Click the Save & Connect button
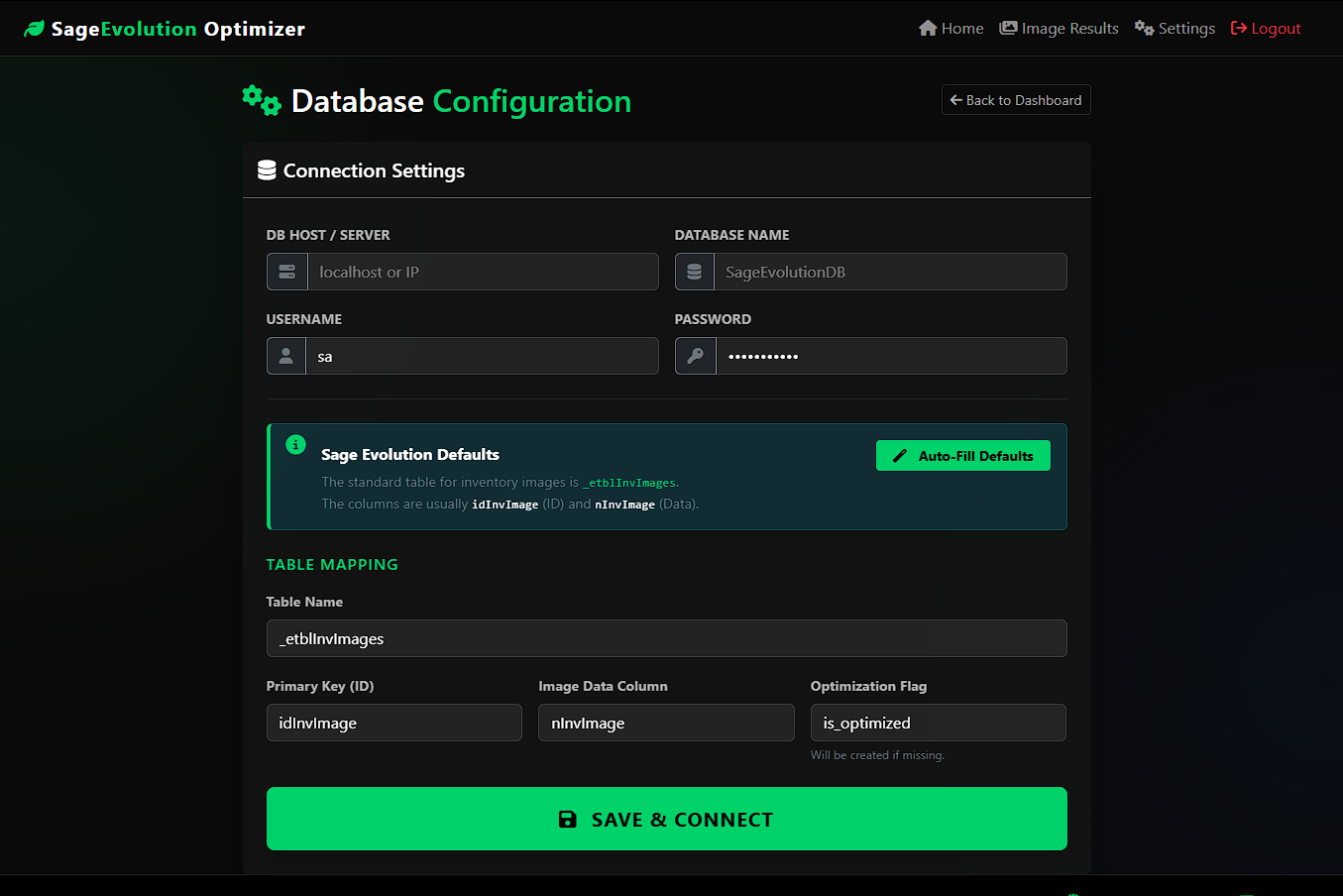The width and height of the screenshot is (1343, 896). 667,819
